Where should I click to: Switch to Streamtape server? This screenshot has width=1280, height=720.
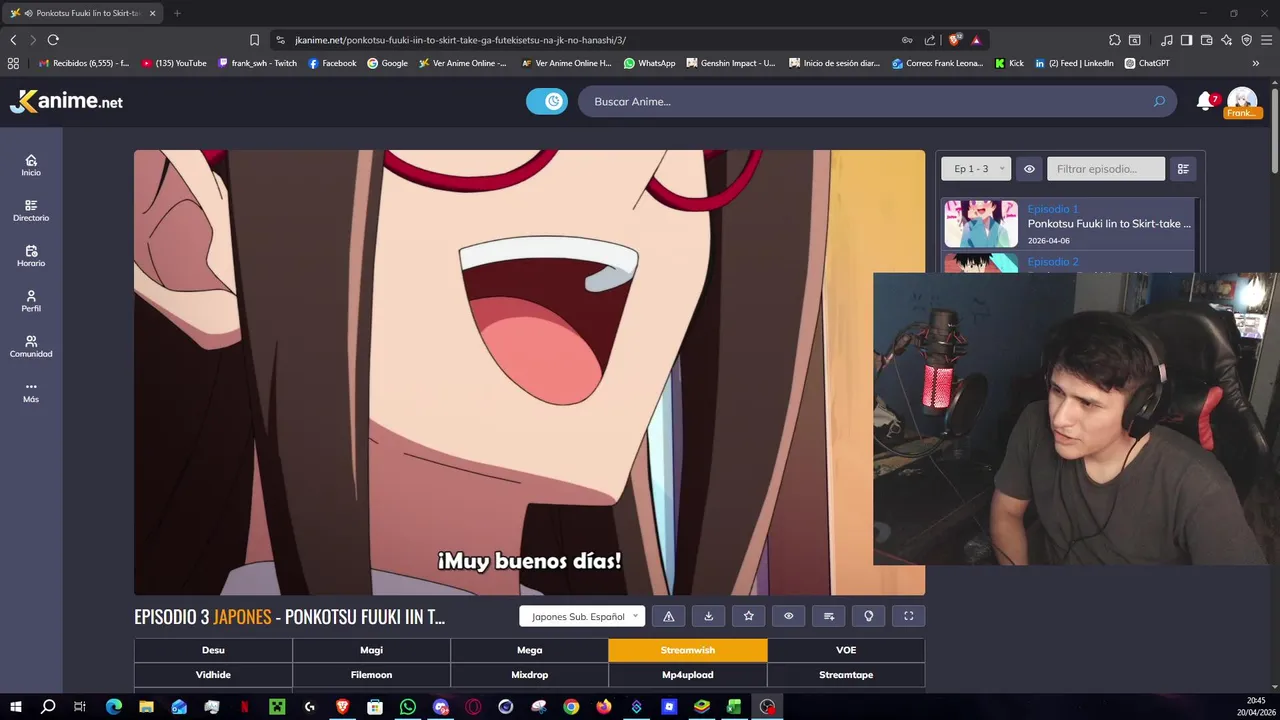pos(846,675)
